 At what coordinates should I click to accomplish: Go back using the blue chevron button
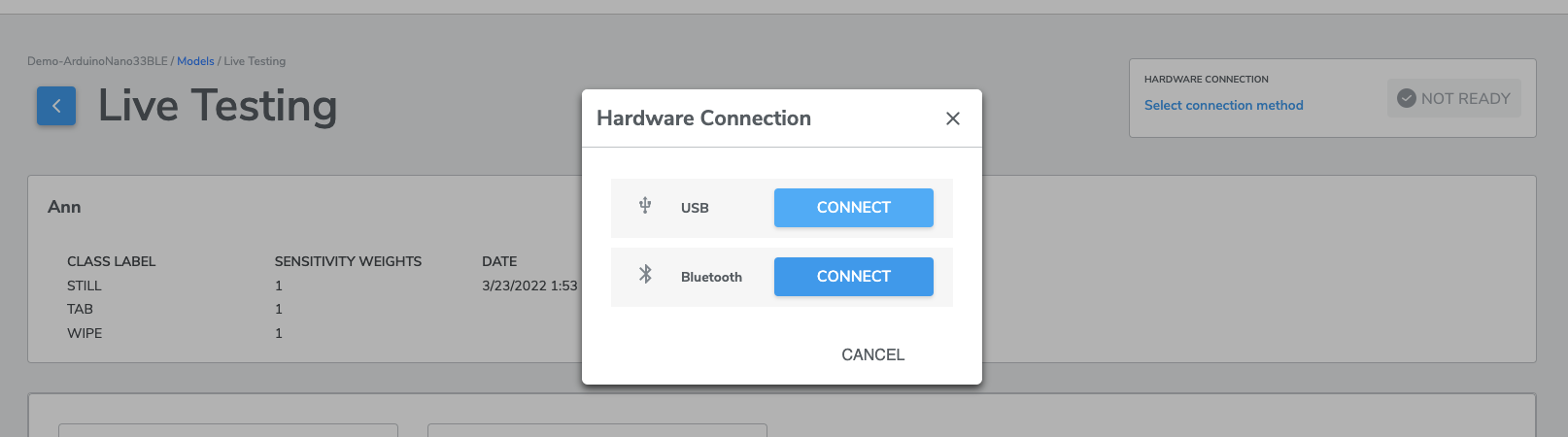[x=56, y=106]
